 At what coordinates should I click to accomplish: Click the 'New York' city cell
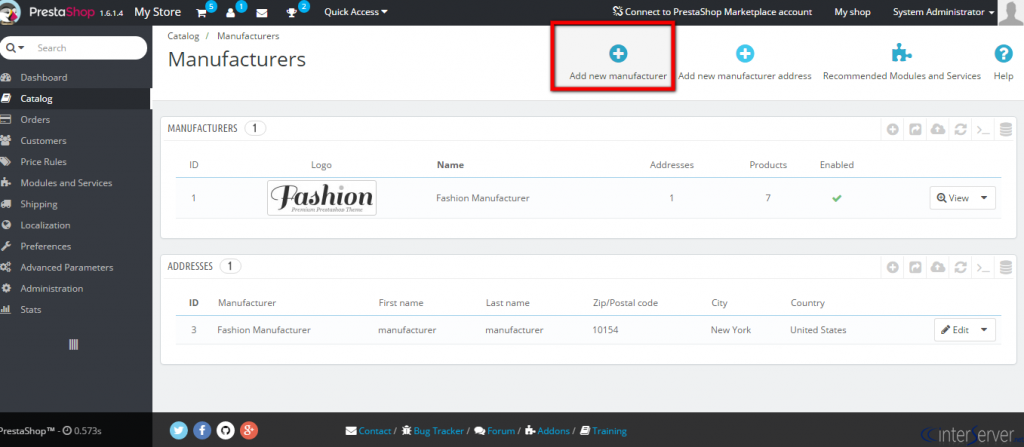[x=731, y=330]
